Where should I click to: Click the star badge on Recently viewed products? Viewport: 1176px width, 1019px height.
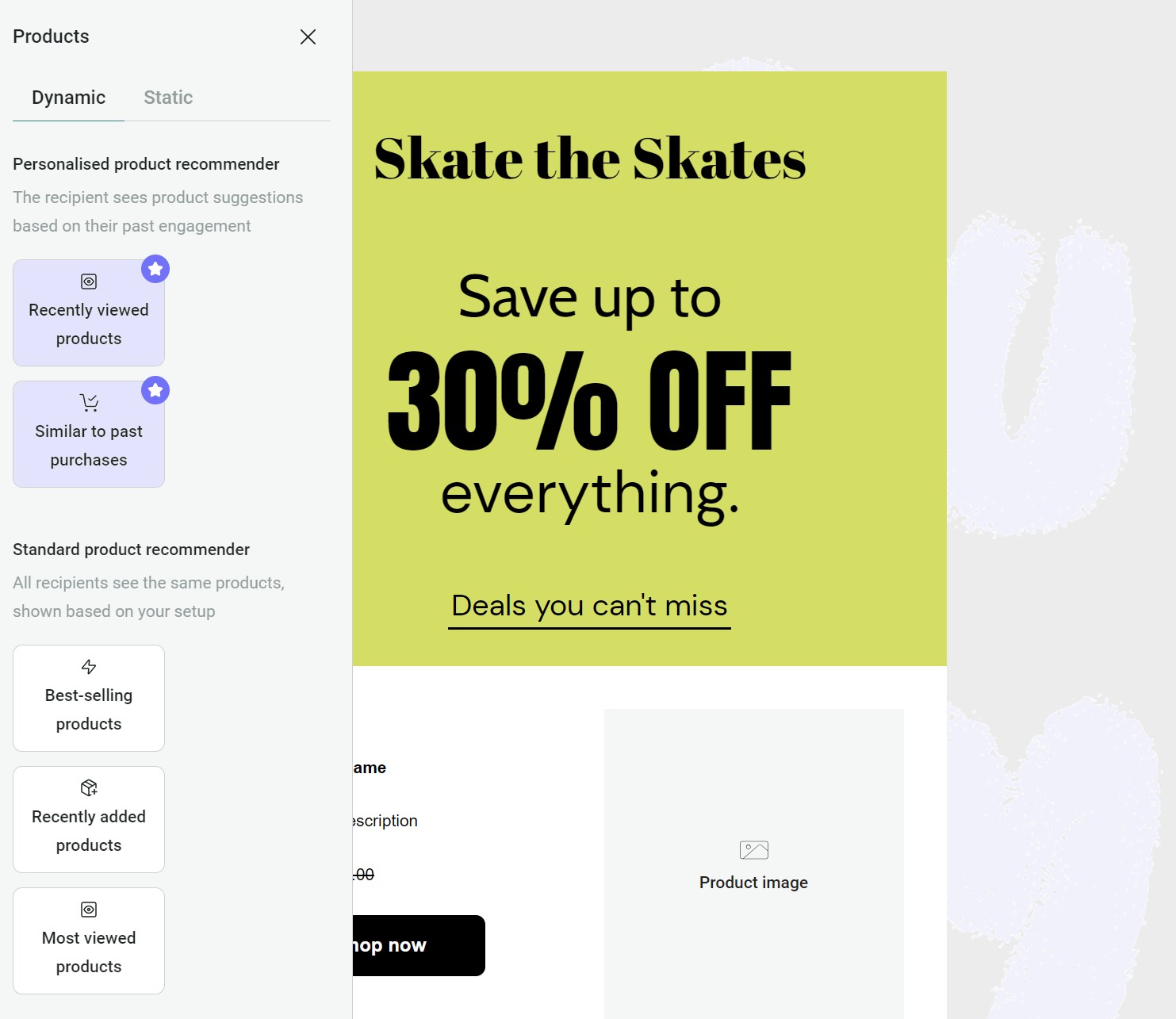[155, 270]
